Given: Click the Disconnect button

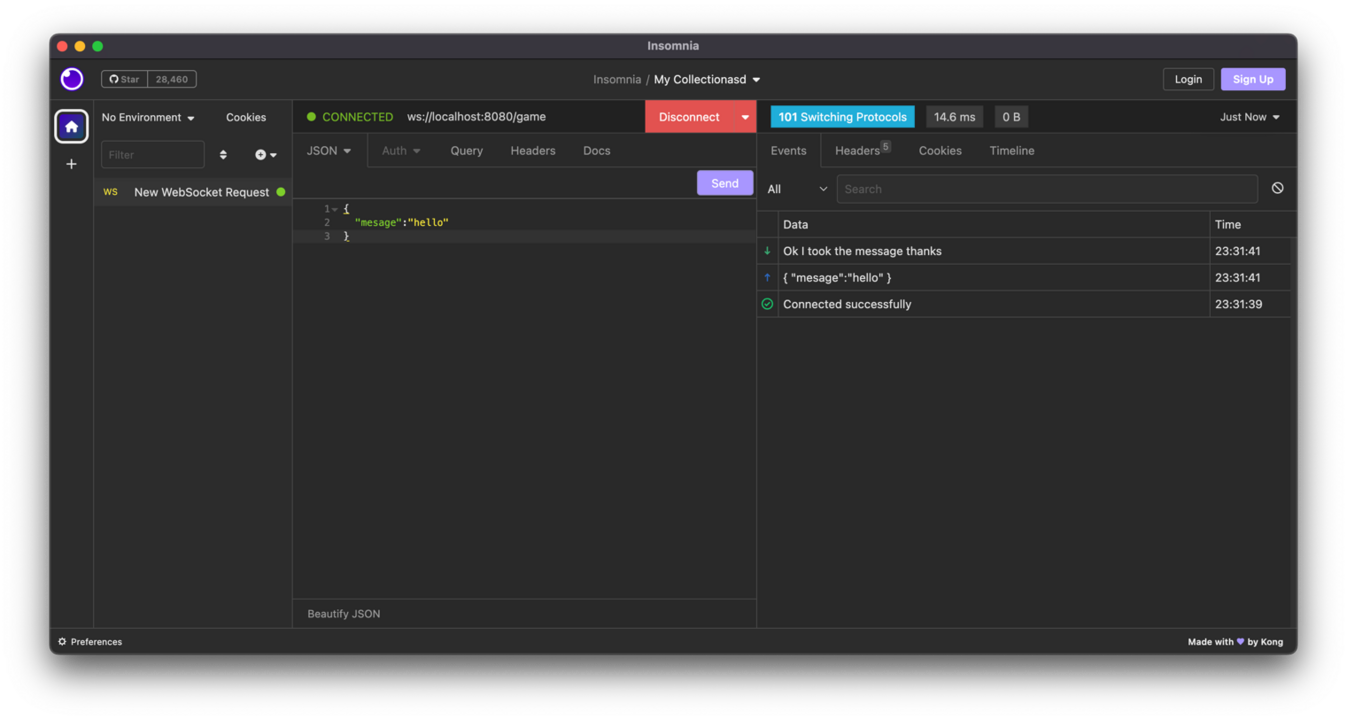Looking at the screenshot, I should (x=689, y=117).
